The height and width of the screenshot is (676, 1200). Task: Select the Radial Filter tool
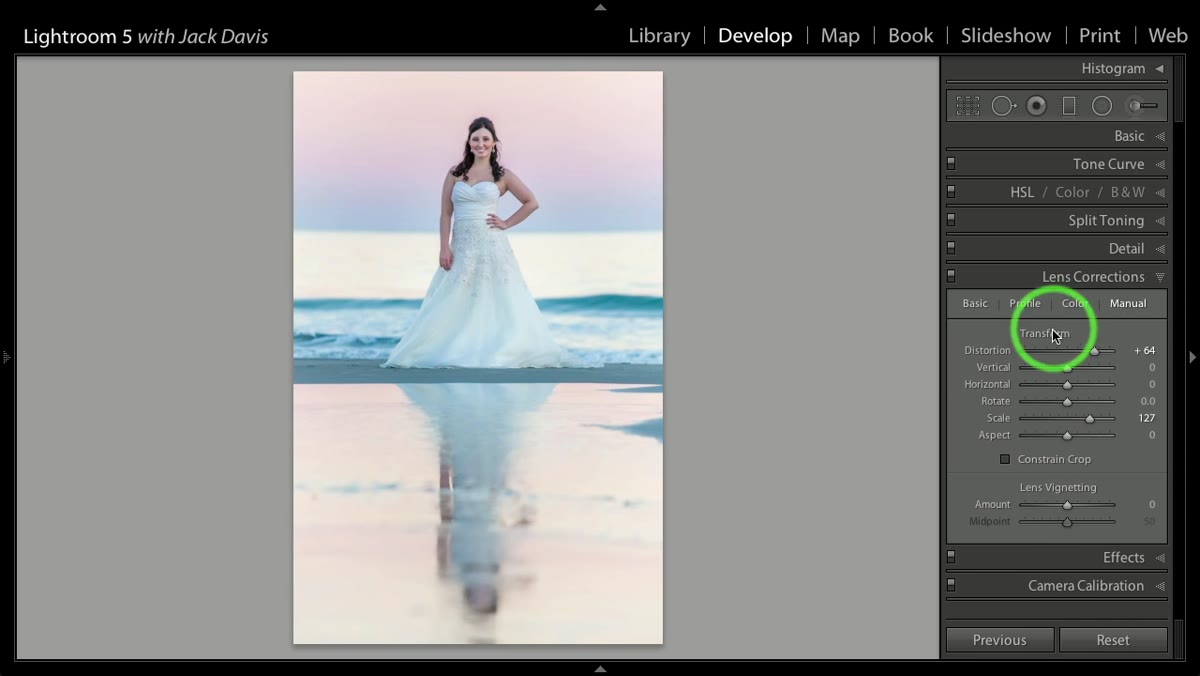[1101, 105]
